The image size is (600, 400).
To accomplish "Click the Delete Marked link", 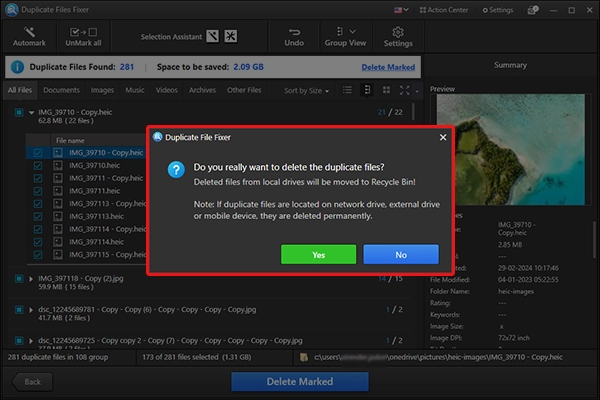I will (x=388, y=67).
